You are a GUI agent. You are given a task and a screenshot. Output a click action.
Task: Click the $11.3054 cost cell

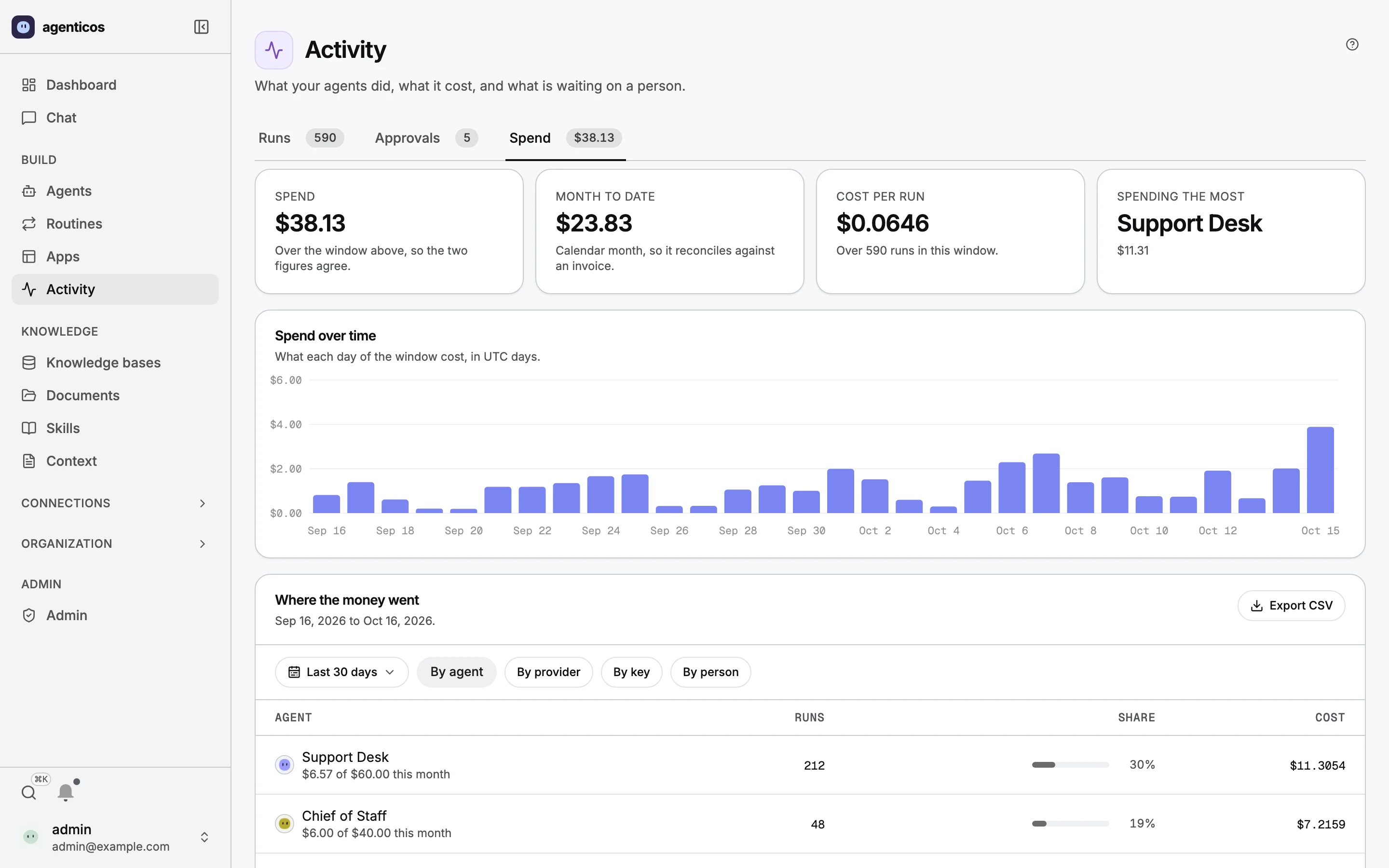tap(1317, 766)
